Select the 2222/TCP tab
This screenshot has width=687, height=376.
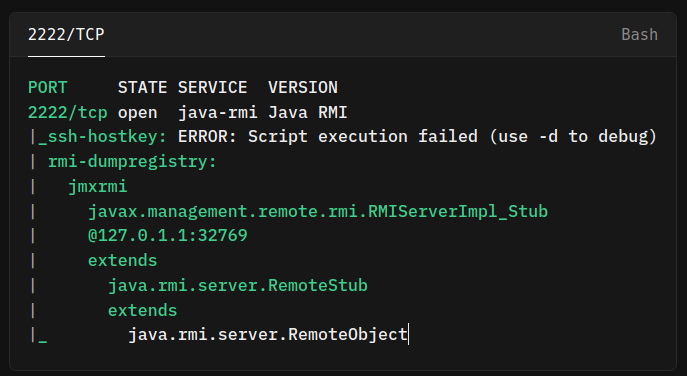(66, 34)
